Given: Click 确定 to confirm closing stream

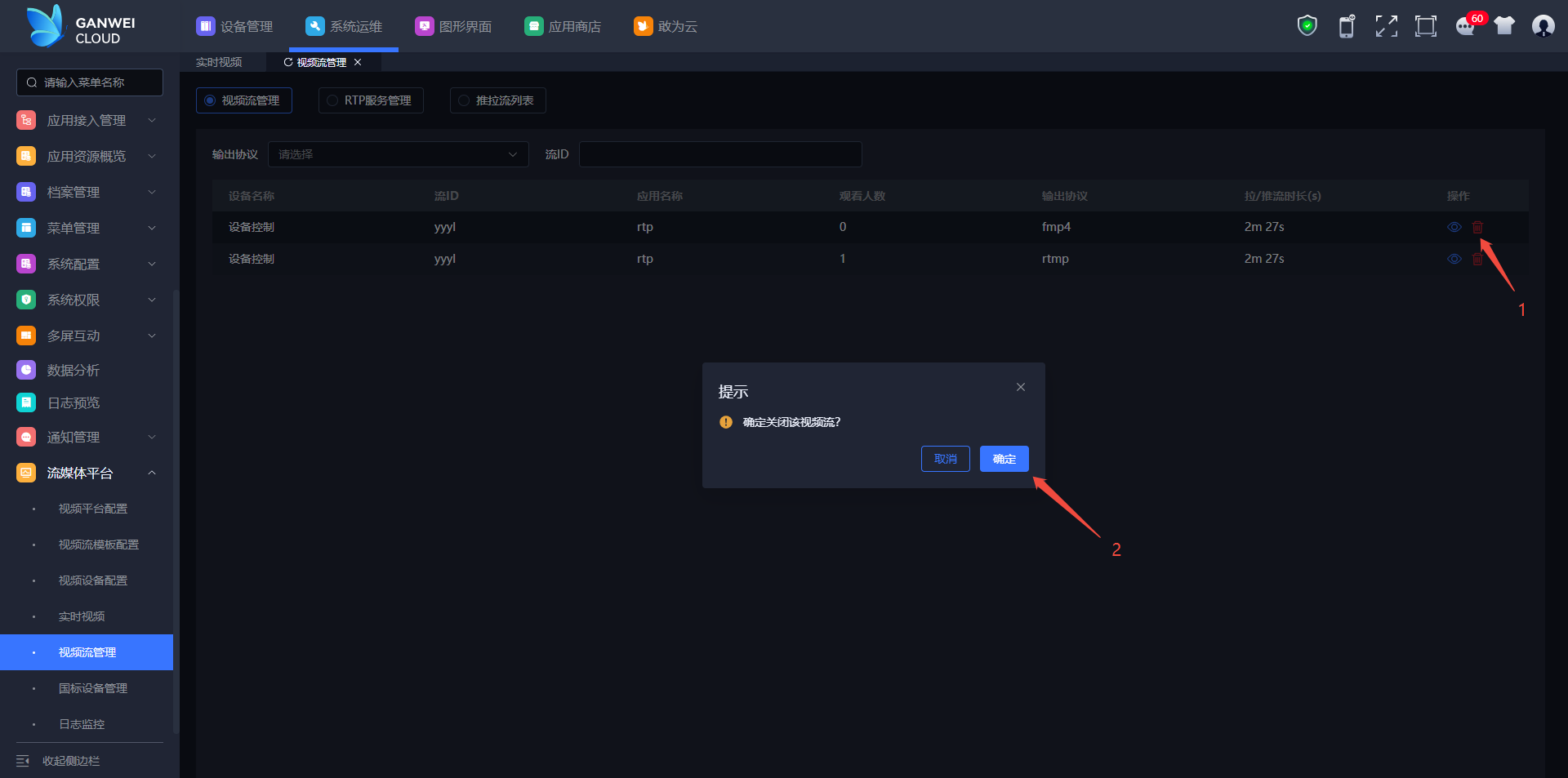Looking at the screenshot, I should tap(1004, 459).
